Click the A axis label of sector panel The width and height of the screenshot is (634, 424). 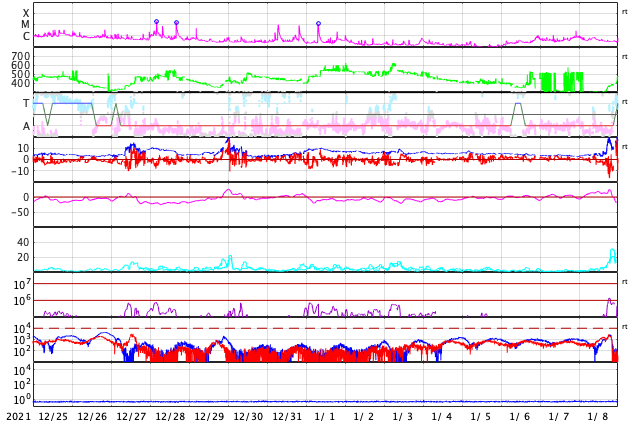26,127
